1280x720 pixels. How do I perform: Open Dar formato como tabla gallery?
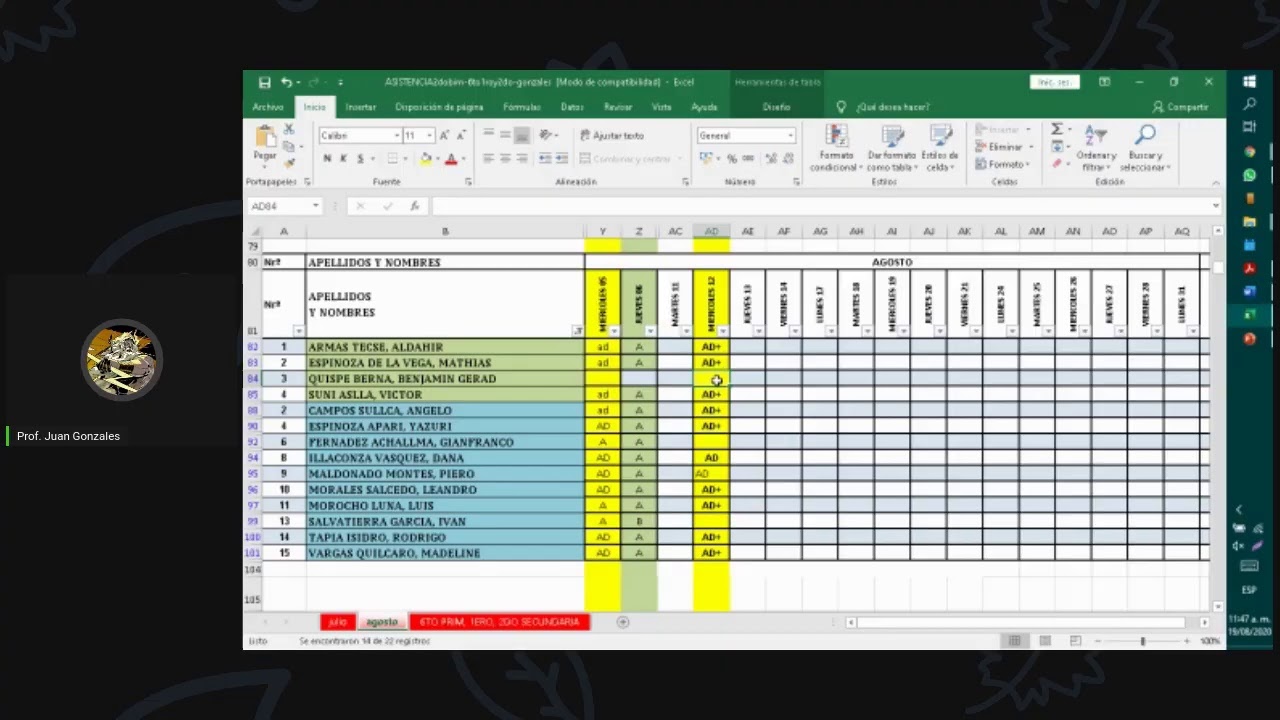click(891, 148)
